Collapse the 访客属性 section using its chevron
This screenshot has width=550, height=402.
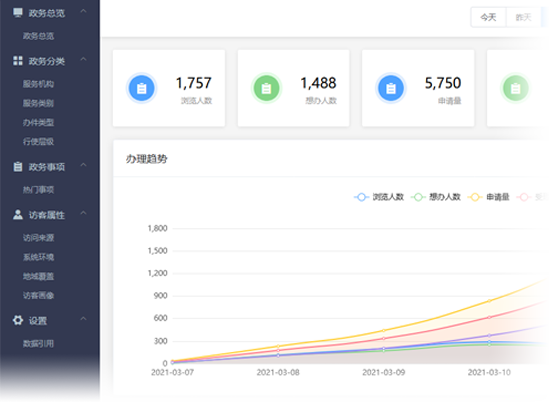point(83,213)
